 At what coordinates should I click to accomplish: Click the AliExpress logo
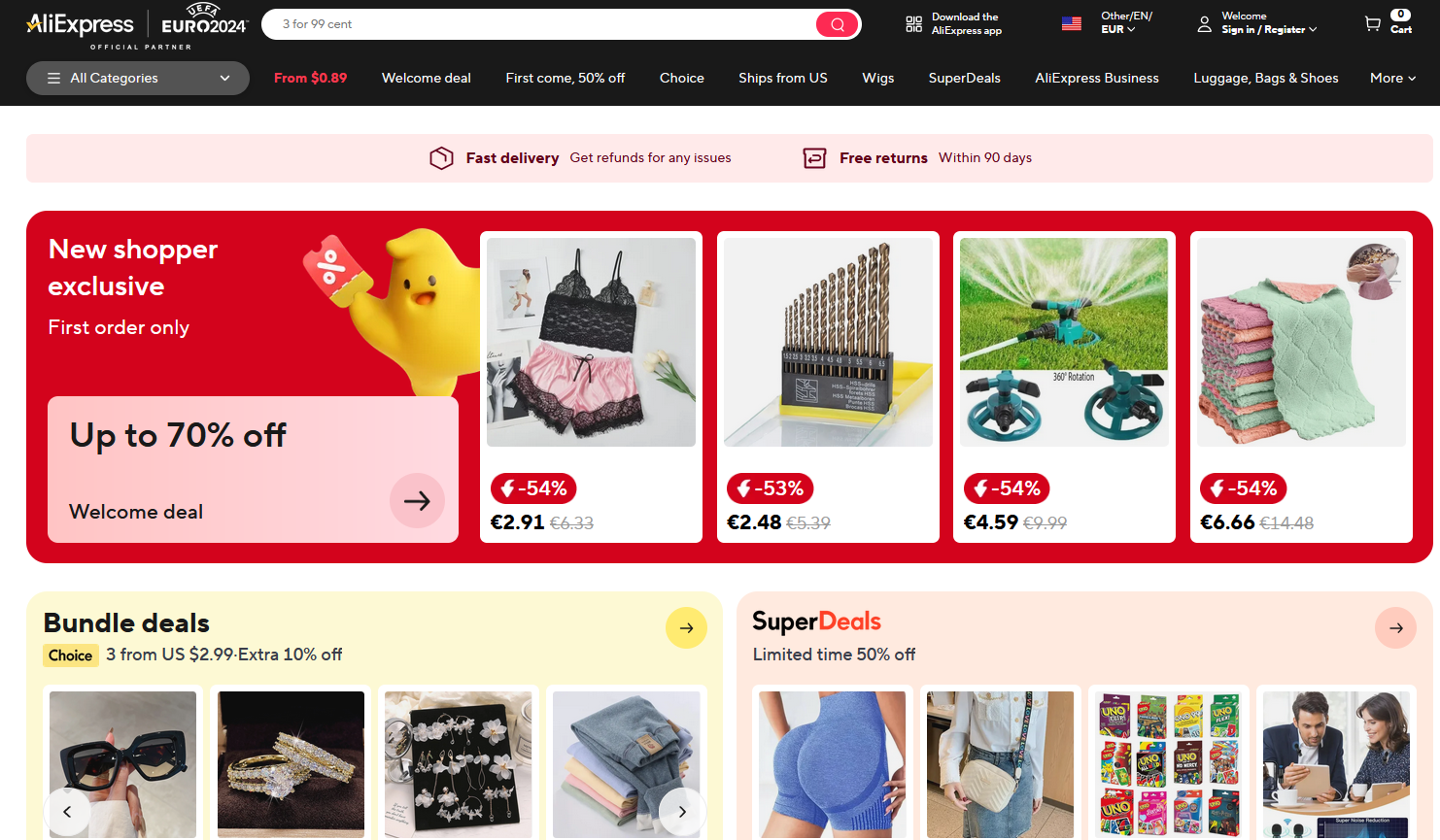pyautogui.click(x=80, y=23)
